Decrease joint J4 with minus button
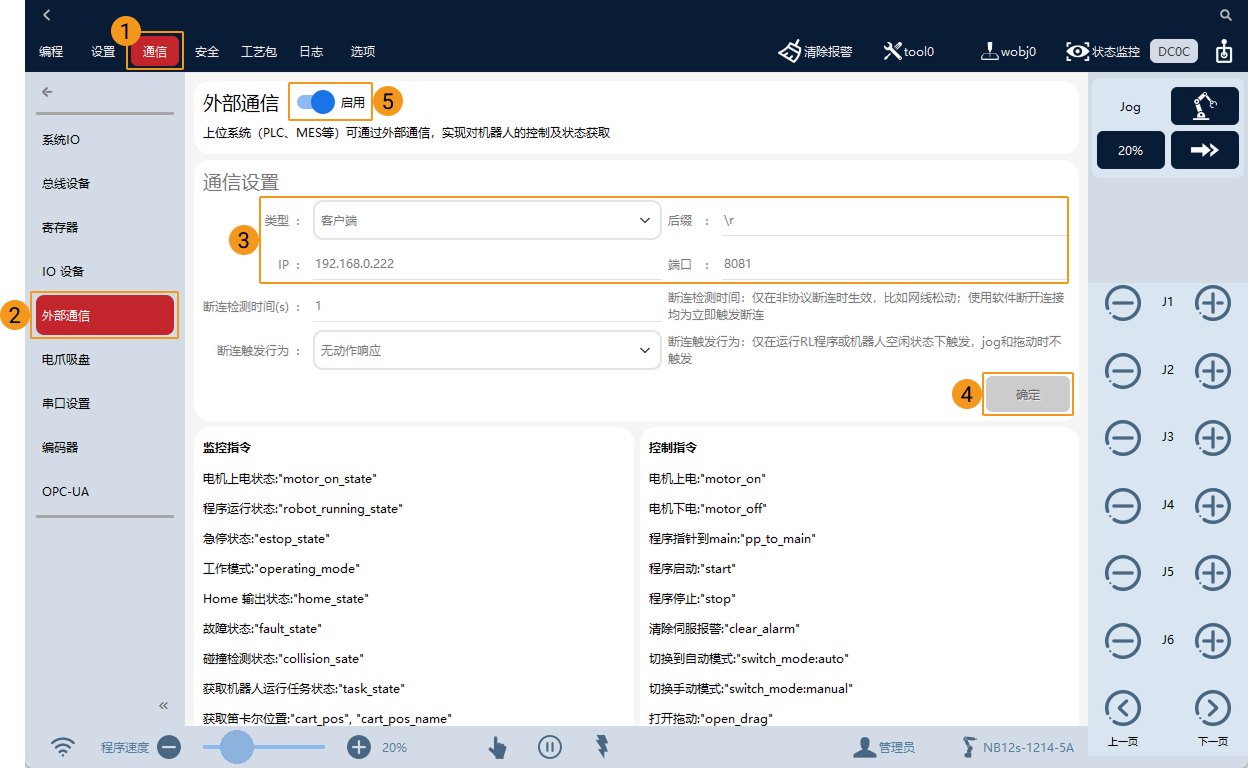Viewport: 1248px width, 768px height. [x=1123, y=505]
